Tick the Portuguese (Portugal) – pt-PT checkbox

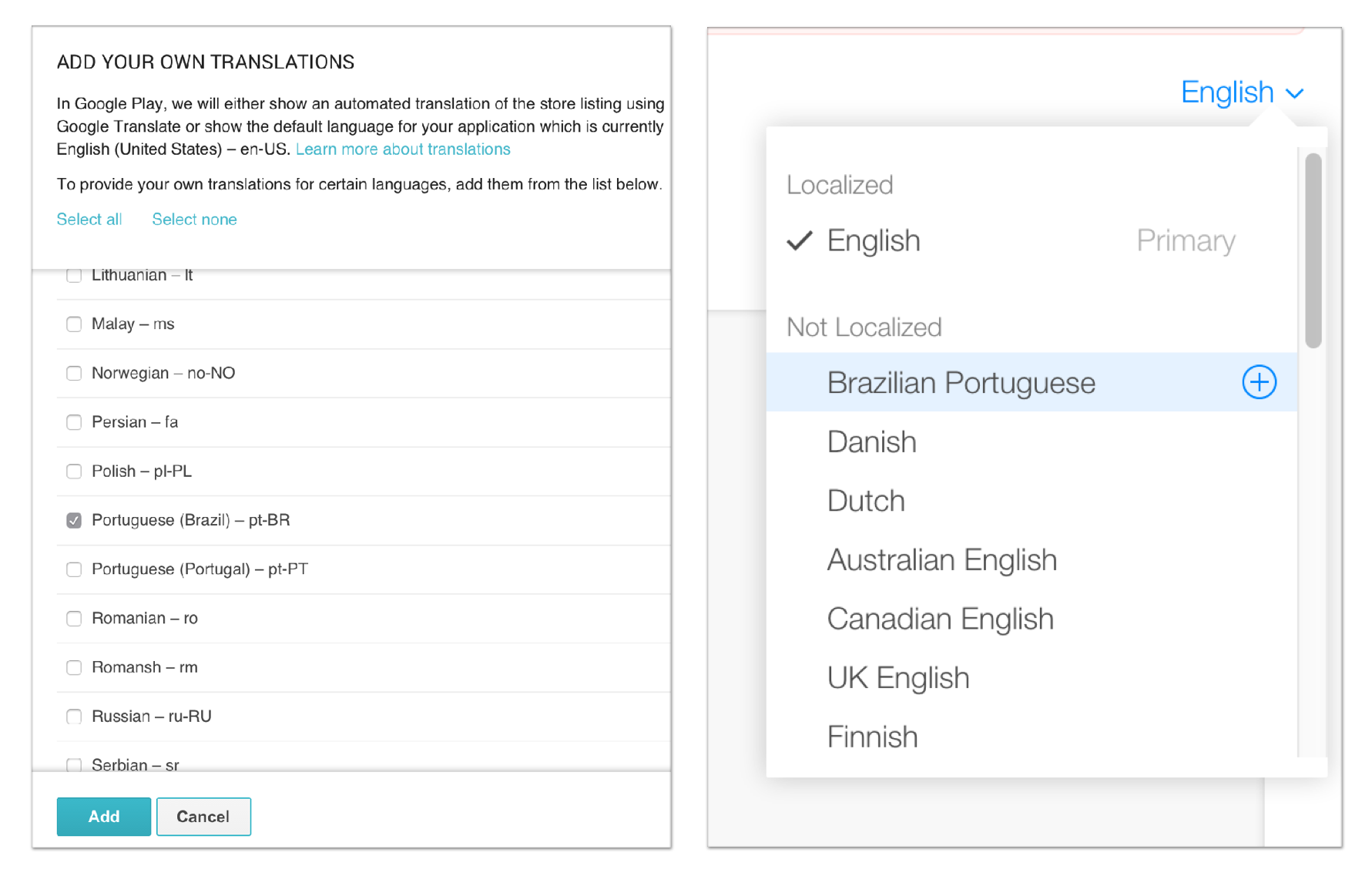(74, 569)
